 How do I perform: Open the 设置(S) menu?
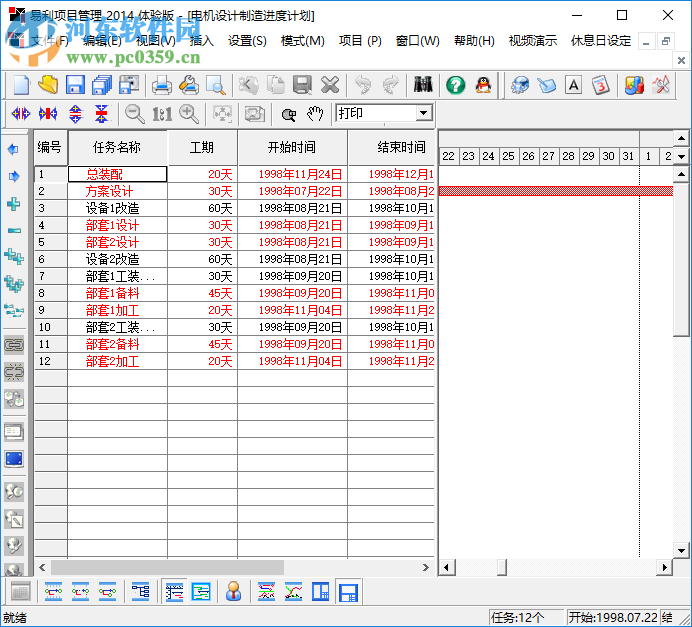point(247,41)
